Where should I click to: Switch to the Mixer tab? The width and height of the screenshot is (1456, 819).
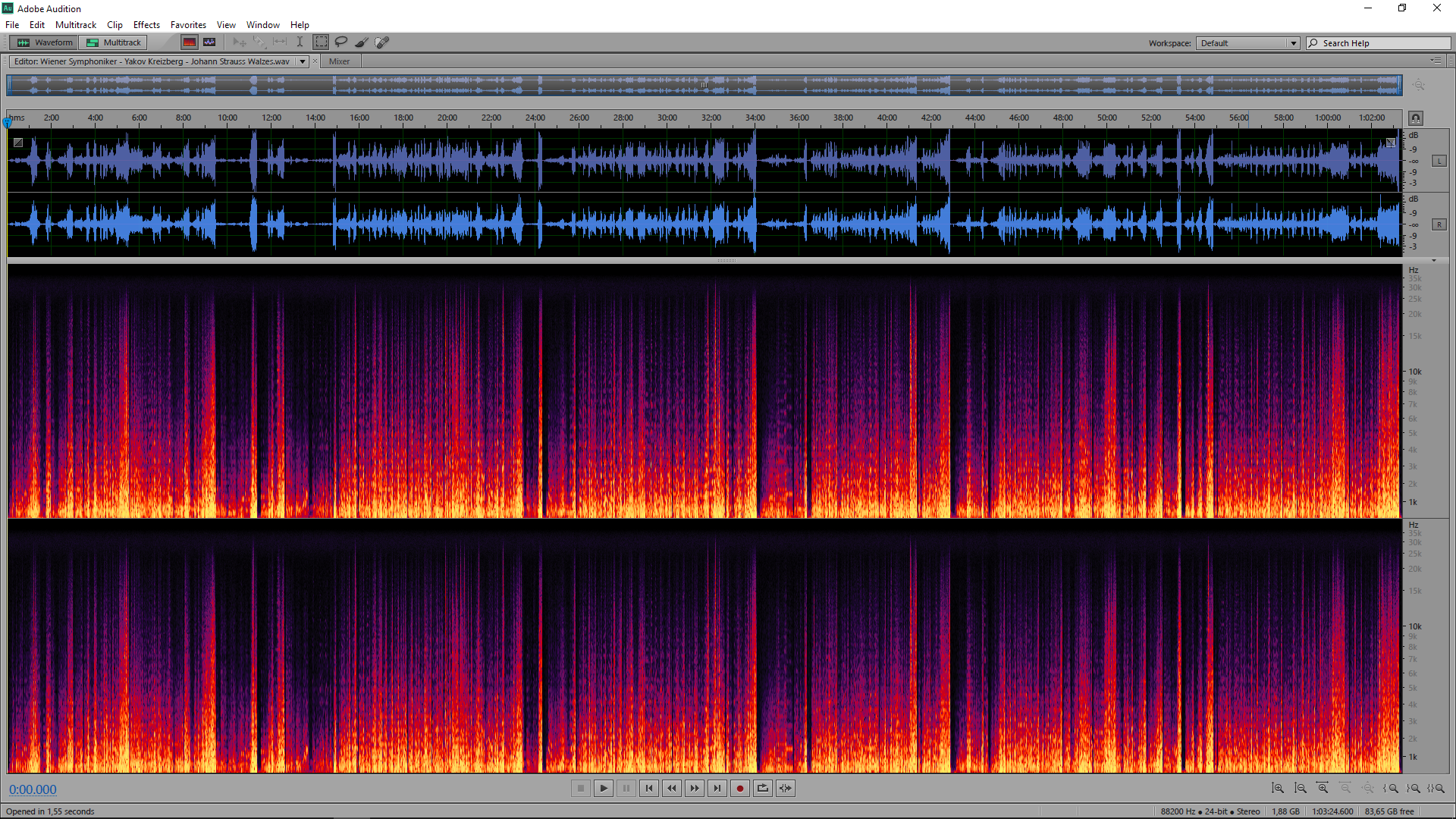339,61
